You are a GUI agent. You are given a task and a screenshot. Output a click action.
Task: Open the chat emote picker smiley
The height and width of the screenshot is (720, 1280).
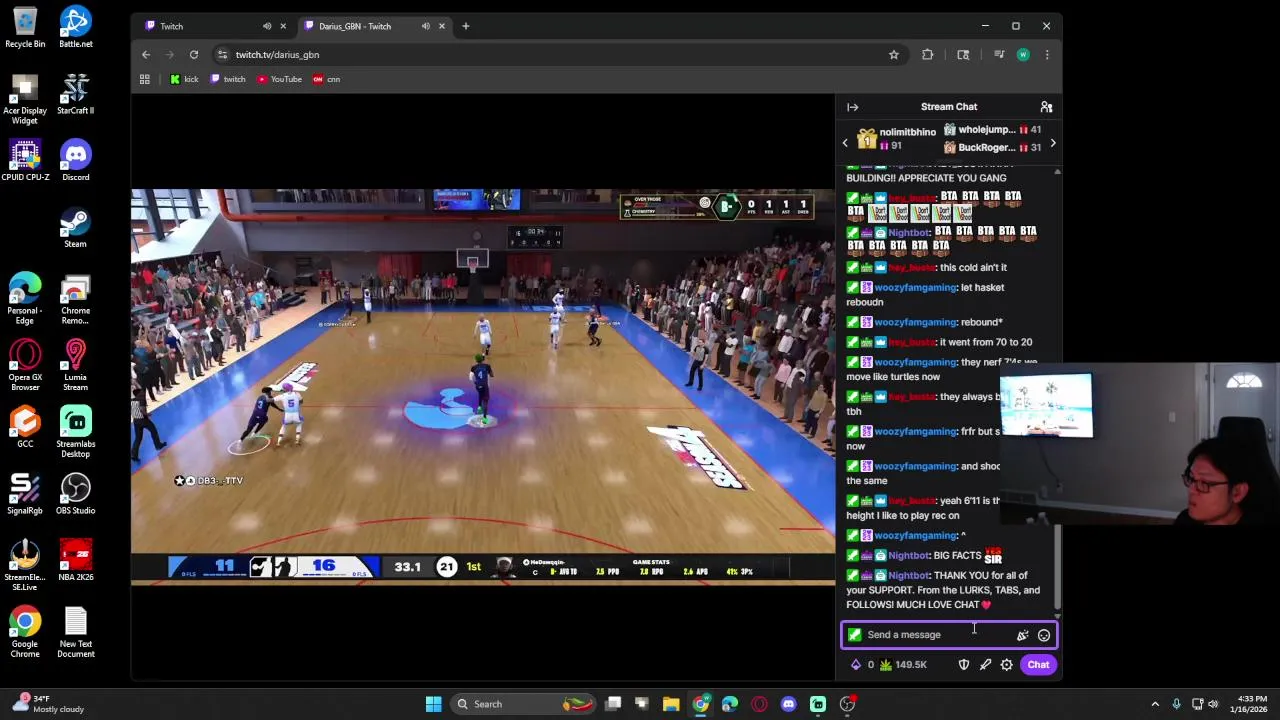tap(1043, 635)
